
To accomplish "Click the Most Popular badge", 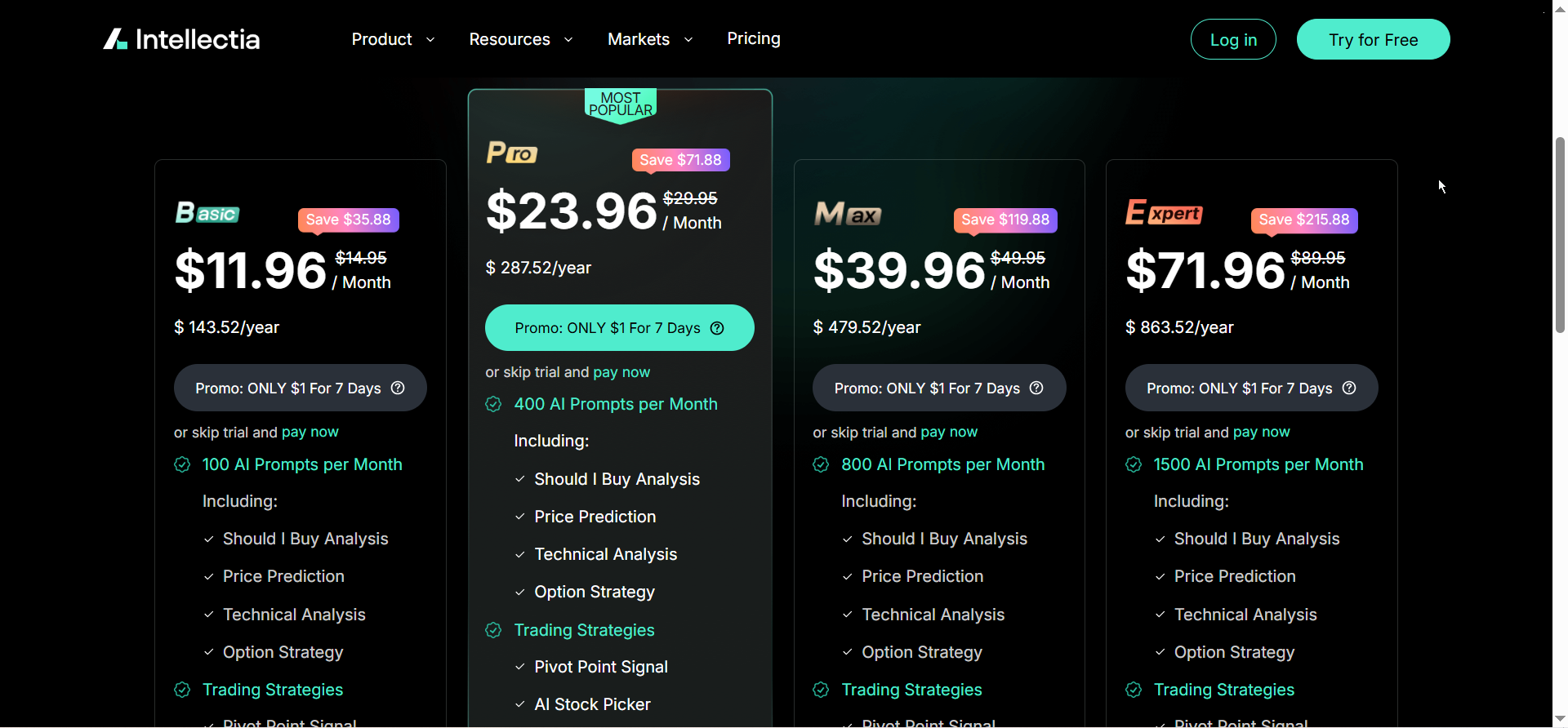I will coord(621,104).
